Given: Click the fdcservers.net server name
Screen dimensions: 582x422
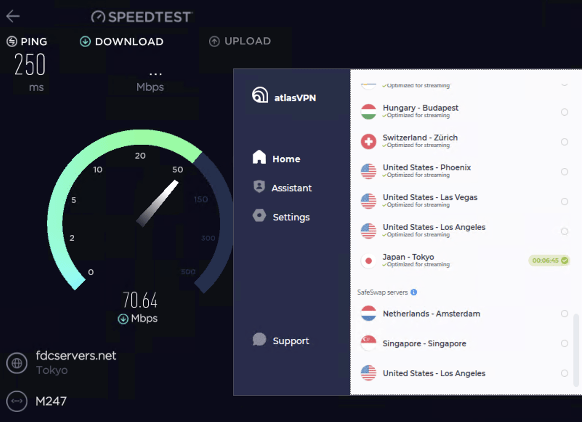Looking at the screenshot, I should 76,356.
